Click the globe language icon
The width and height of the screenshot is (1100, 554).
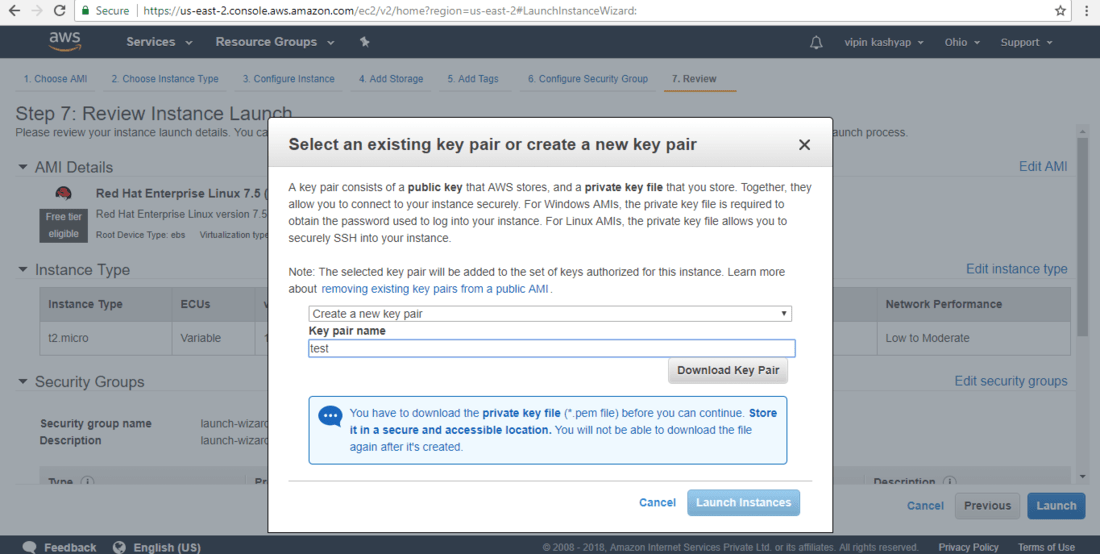coord(120,547)
